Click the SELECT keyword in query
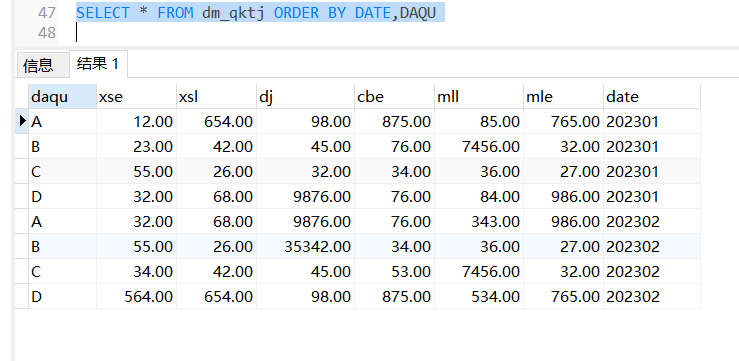The width and height of the screenshot is (739, 361). point(103,13)
